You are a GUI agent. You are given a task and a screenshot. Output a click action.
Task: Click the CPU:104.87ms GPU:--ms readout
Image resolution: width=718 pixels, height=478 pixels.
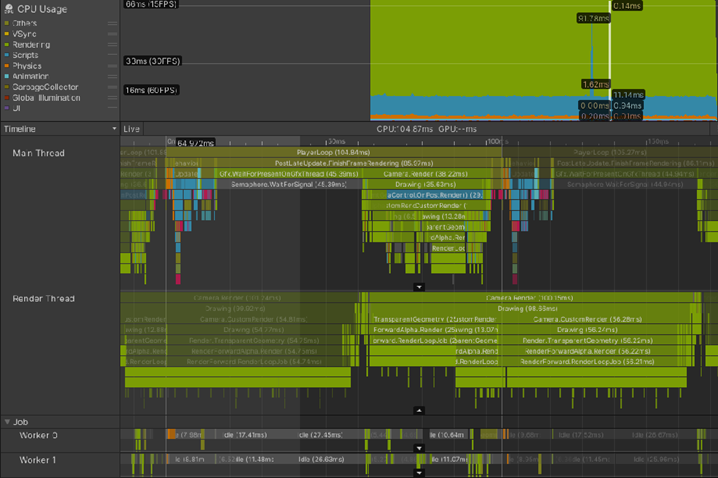[x=426, y=129]
